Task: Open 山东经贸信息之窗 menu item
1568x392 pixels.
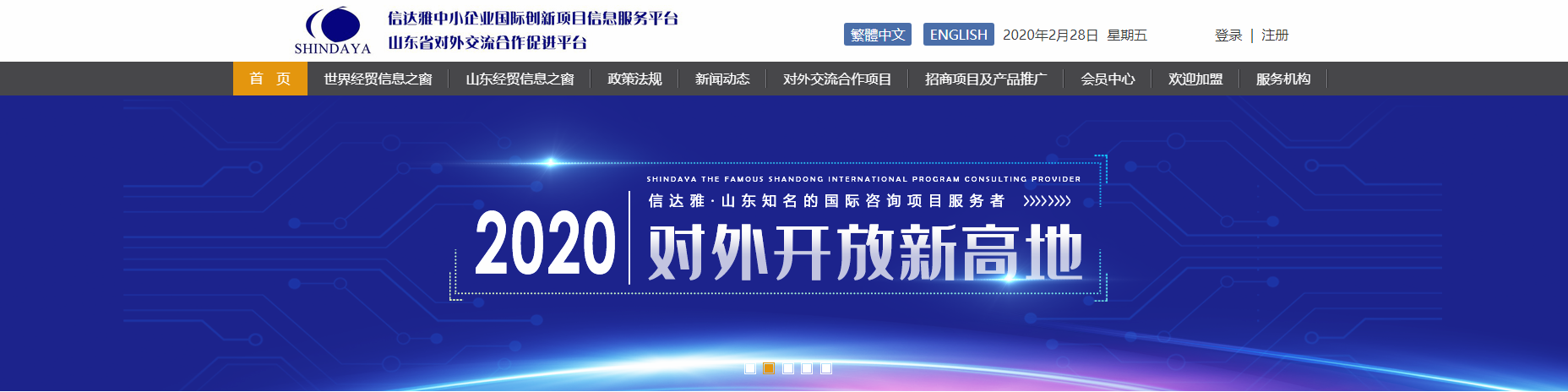Action: pyautogui.click(x=520, y=79)
